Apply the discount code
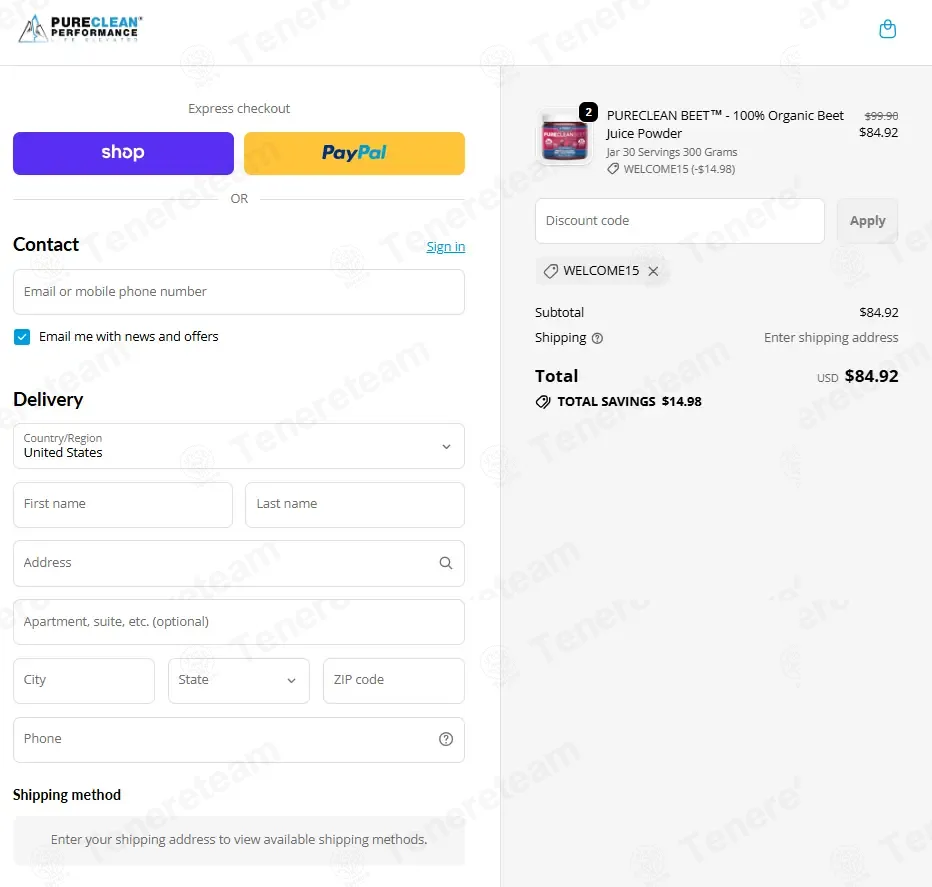 pyautogui.click(x=867, y=221)
